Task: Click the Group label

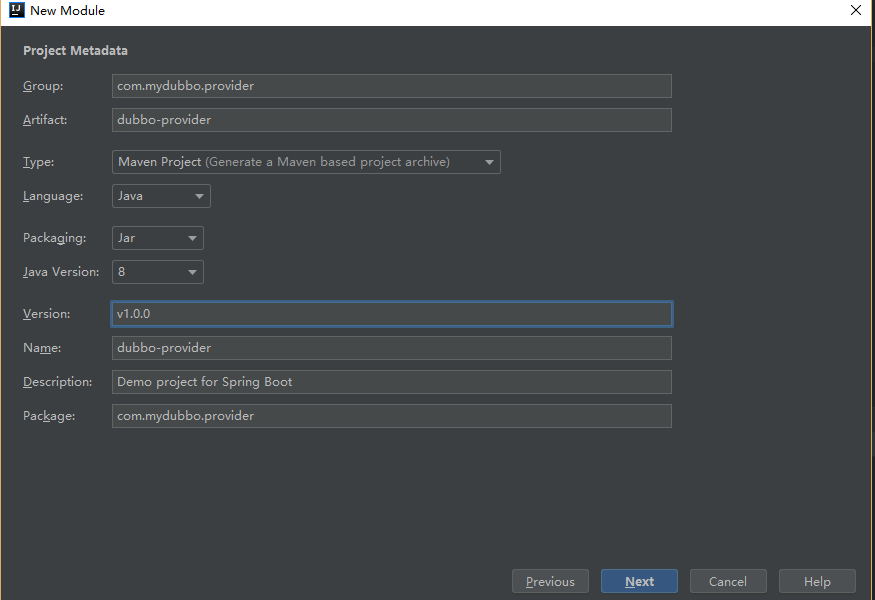Action: tap(43, 86)
